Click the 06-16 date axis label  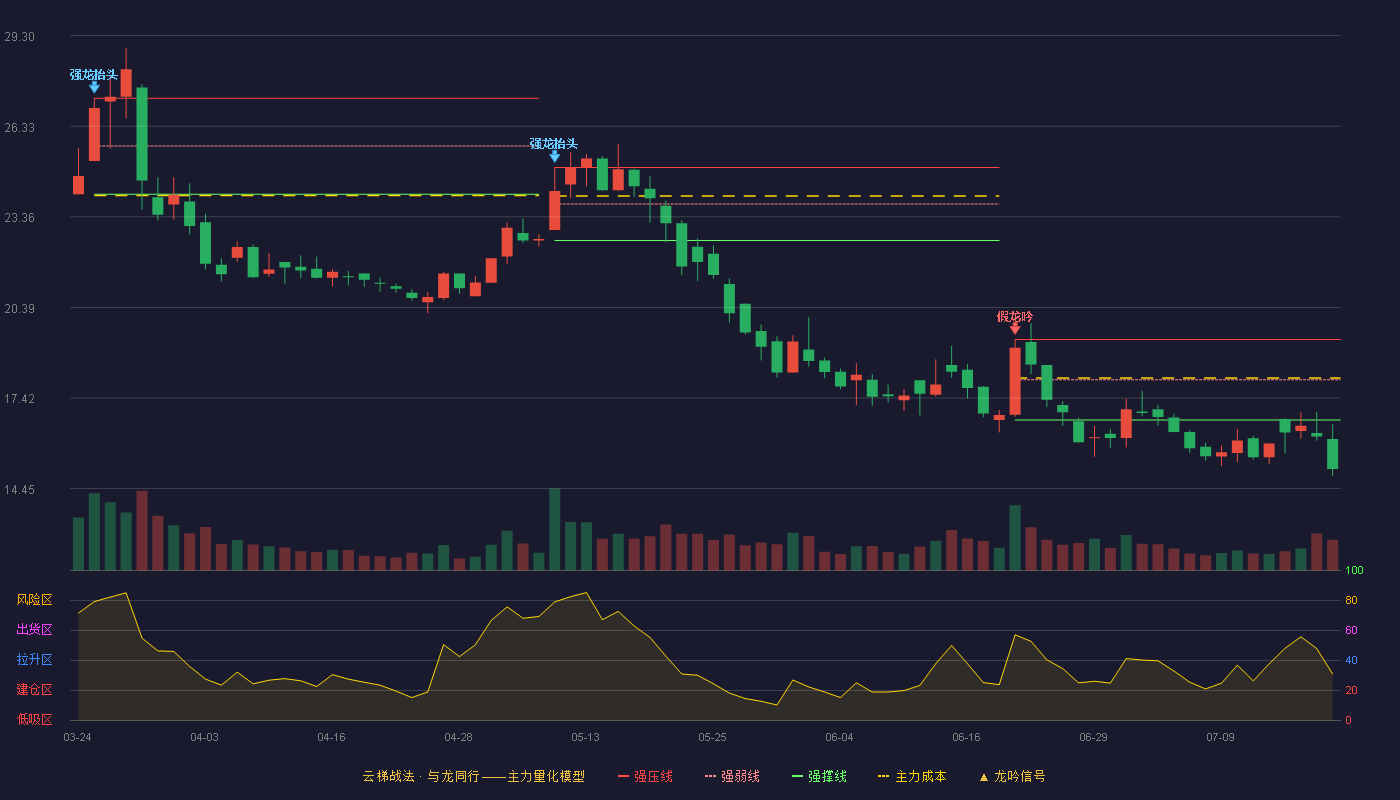point(966,737)
